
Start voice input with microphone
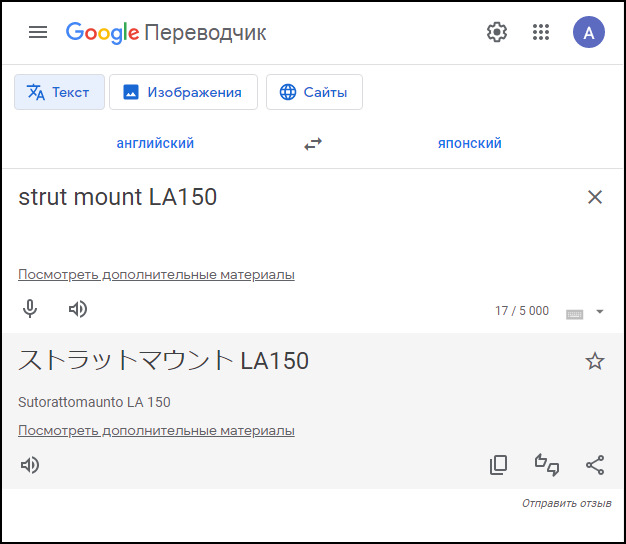[30, 309]
